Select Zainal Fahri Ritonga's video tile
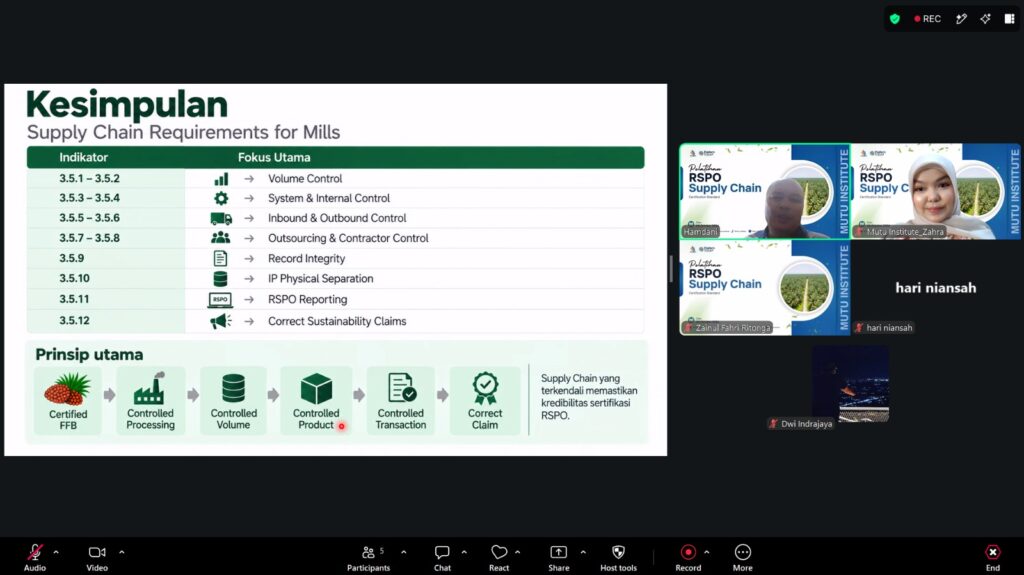 pyautogui.click(x=765, y=288)
